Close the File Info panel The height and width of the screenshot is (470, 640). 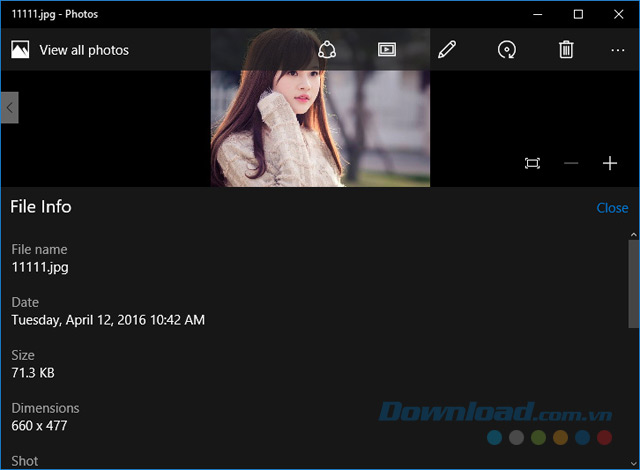(x=612, y=208)
